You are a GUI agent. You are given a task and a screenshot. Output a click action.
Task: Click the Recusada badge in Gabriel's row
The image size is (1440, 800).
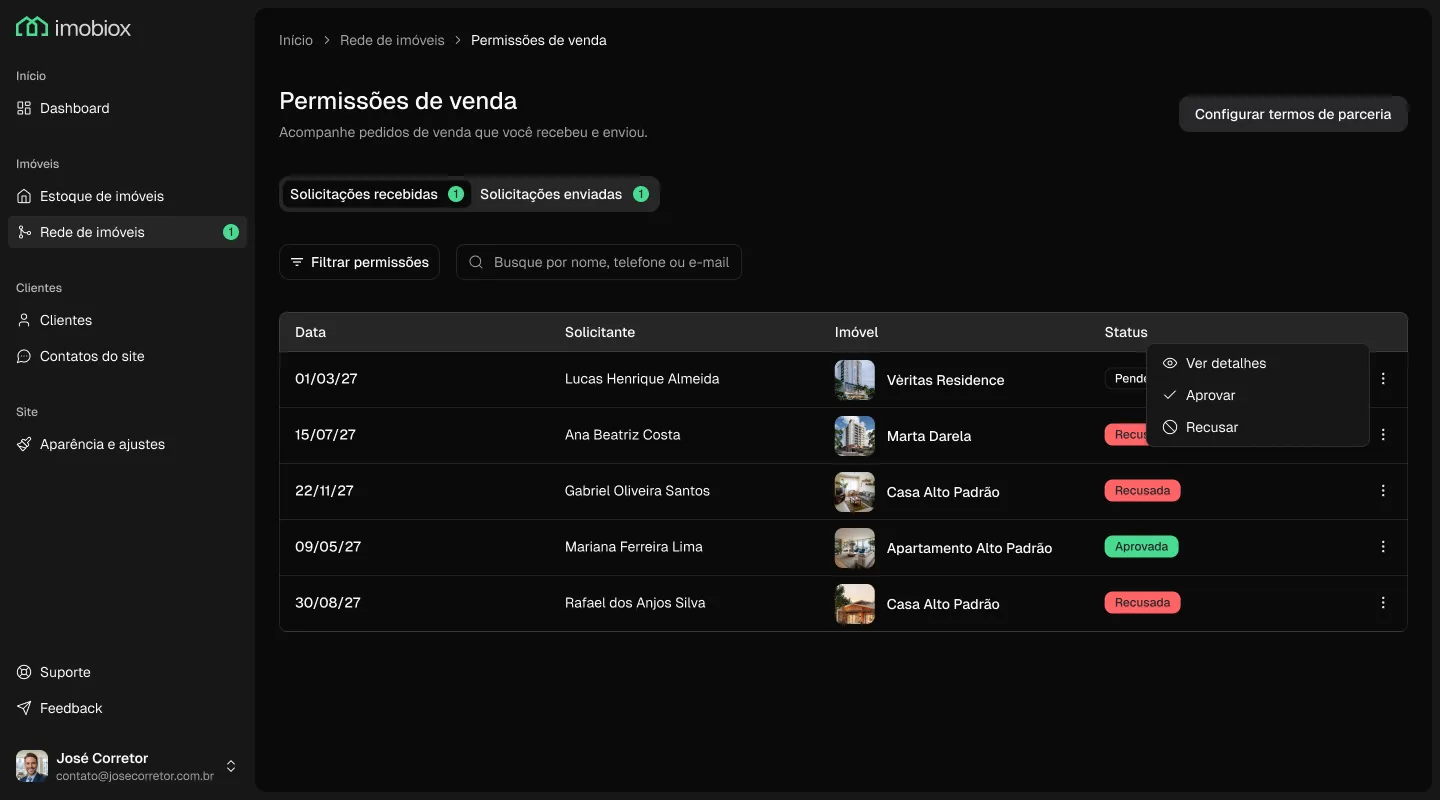(x=1143, y=491)
